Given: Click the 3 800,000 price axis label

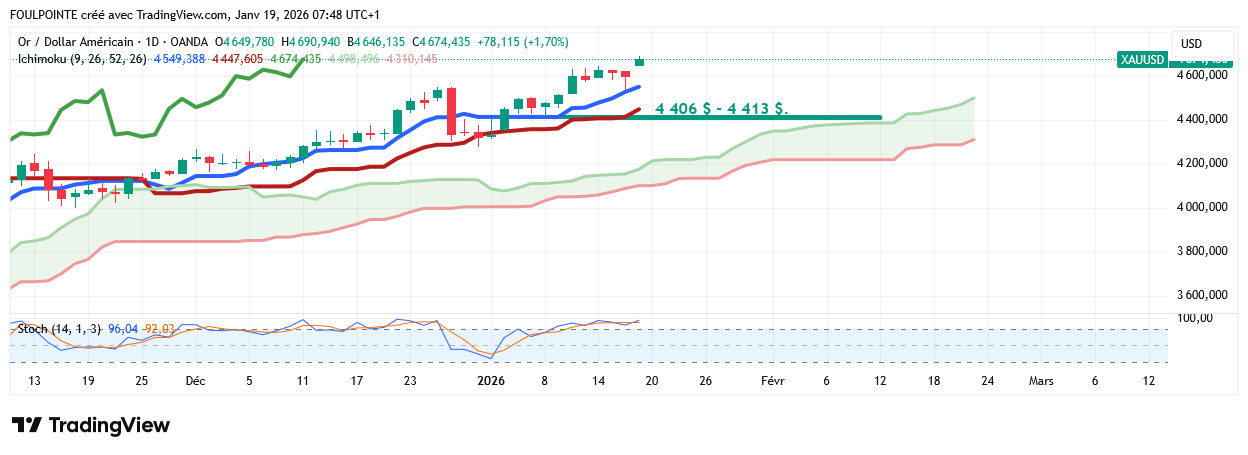Looking at the screenshot, I should [x=1203, y=251].
